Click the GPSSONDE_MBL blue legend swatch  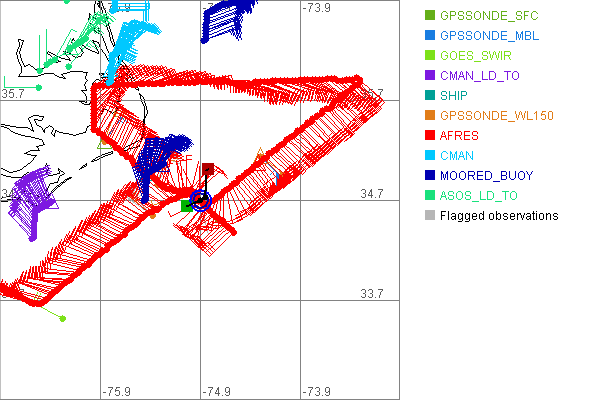430,36
